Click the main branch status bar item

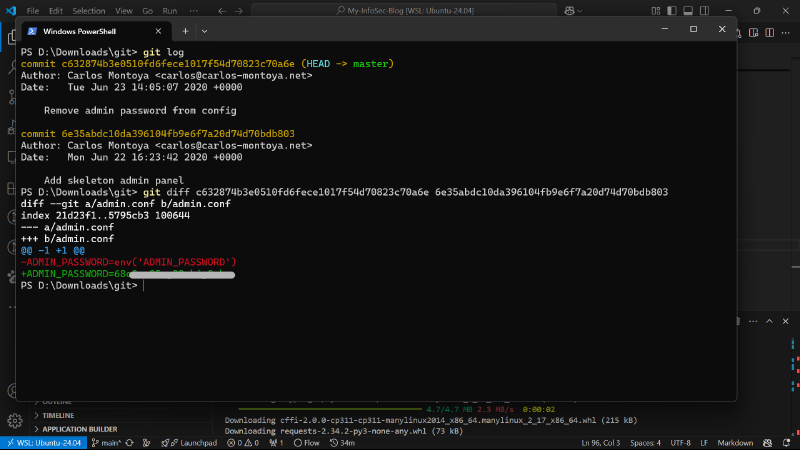pyautogui.click(x=106, y=443)
